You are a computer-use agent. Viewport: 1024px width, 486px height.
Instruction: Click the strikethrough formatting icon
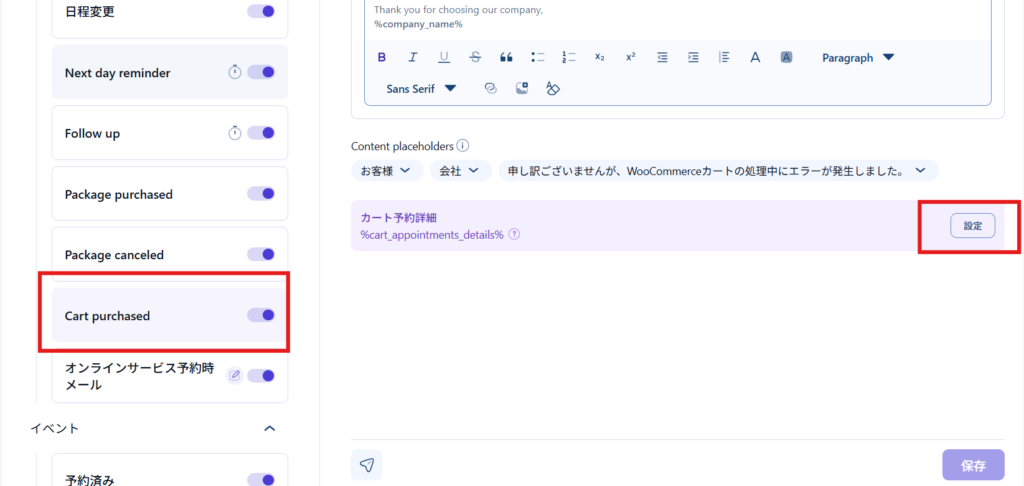coord(475,58)
